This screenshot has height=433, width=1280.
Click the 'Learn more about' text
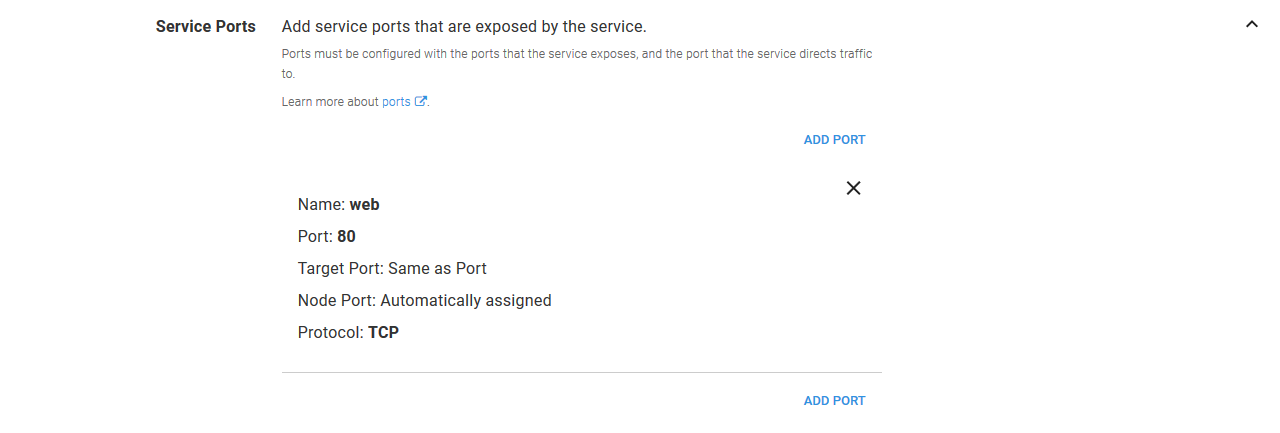click(x=330, y=102)
